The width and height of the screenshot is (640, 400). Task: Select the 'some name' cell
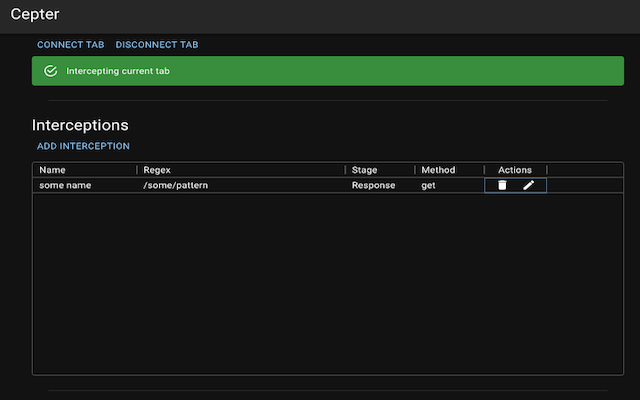[x=65, y=185]
